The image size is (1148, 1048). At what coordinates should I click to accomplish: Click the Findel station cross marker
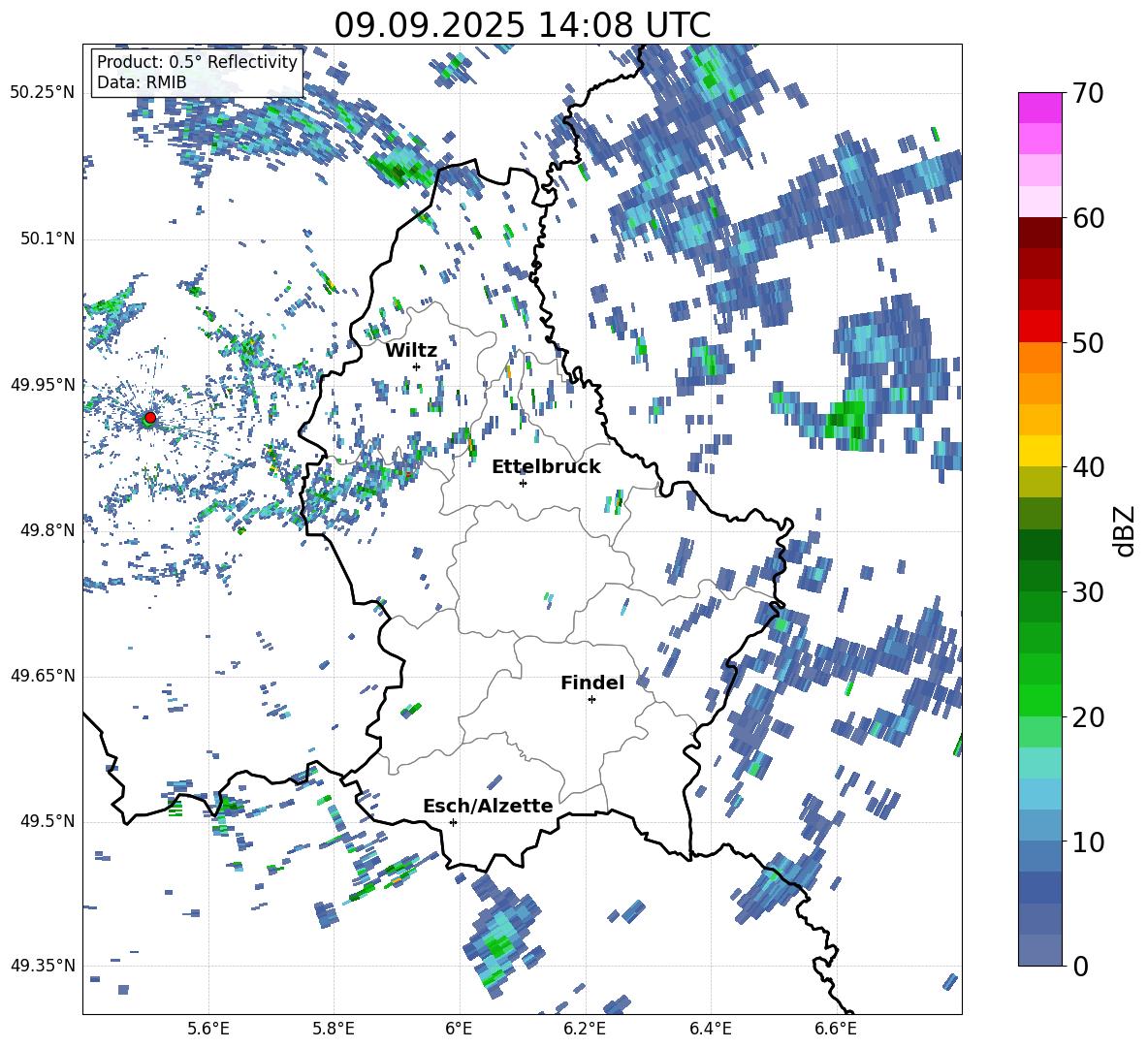pyautogui.click(x=591, y=700)
